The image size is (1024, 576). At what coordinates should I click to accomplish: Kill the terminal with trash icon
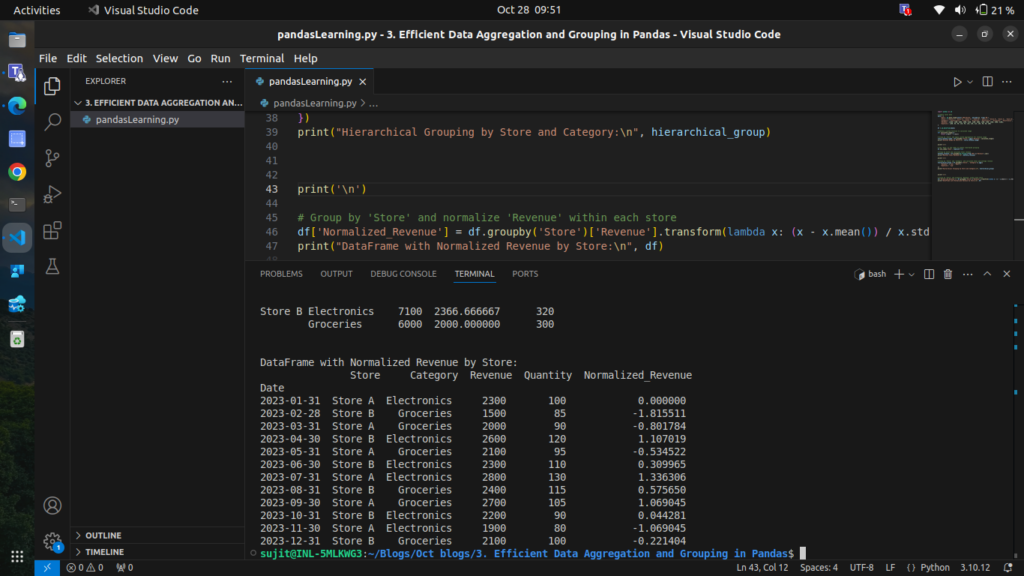pyautogui.click(x=948, y=274)
